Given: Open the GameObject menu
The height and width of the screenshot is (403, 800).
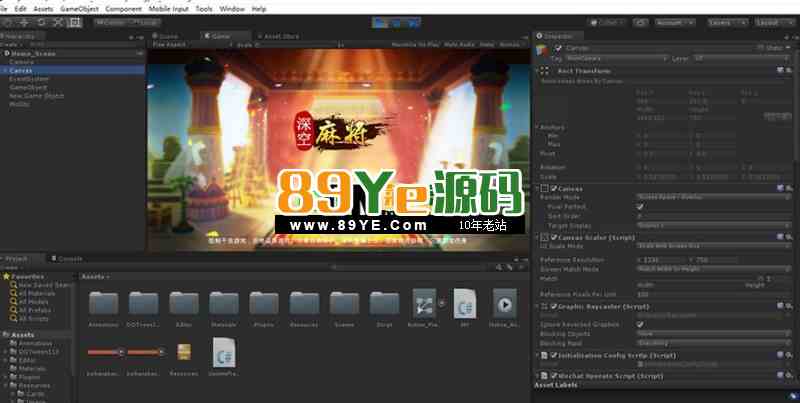Looking at the screenshot, I should pos(79,9).
